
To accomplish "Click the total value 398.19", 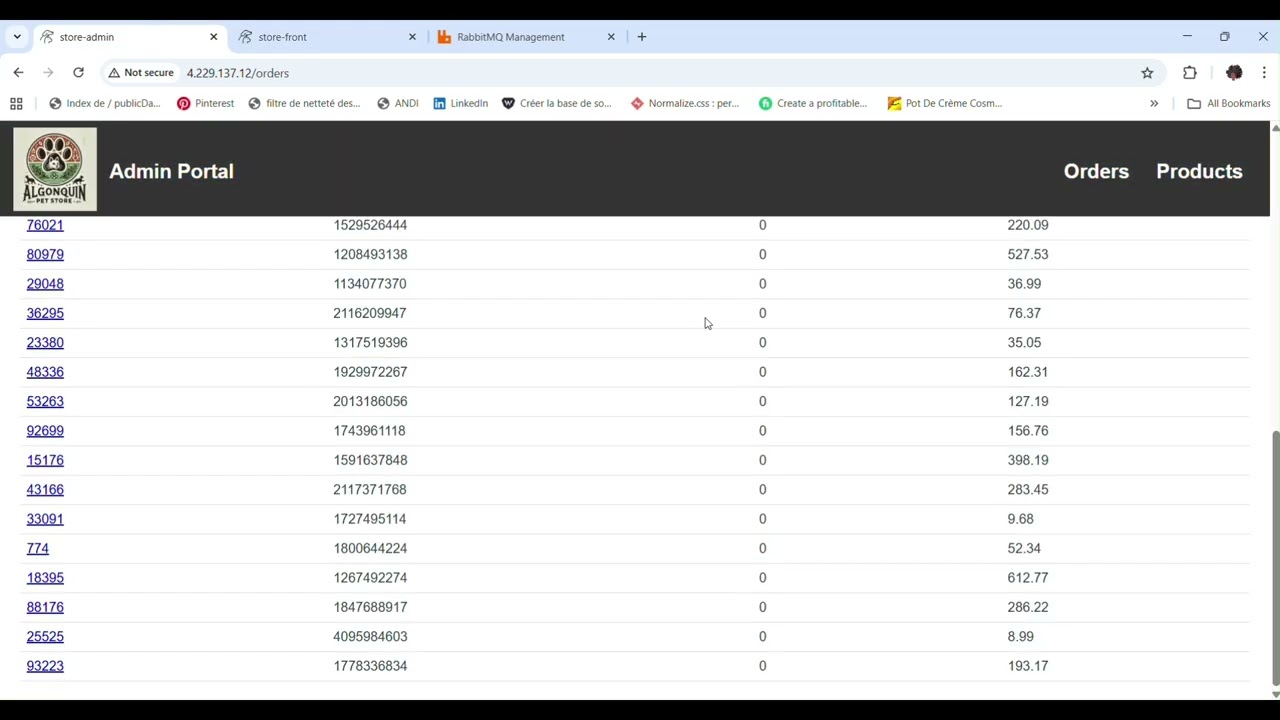I will [x=1028, y=460].
